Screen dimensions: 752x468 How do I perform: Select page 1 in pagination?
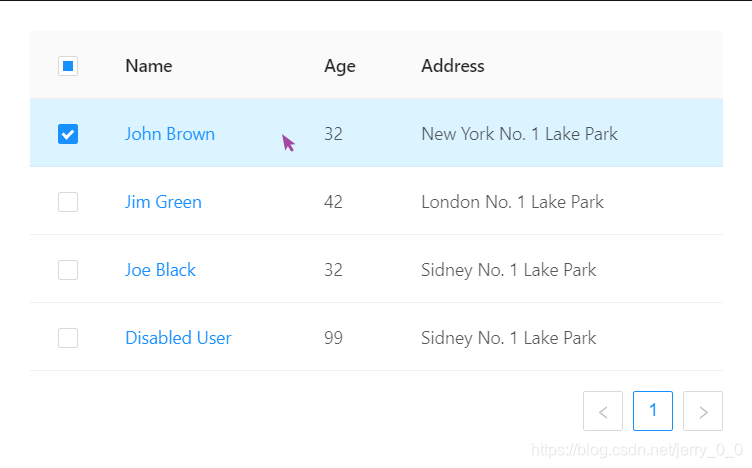click(653, 410)
